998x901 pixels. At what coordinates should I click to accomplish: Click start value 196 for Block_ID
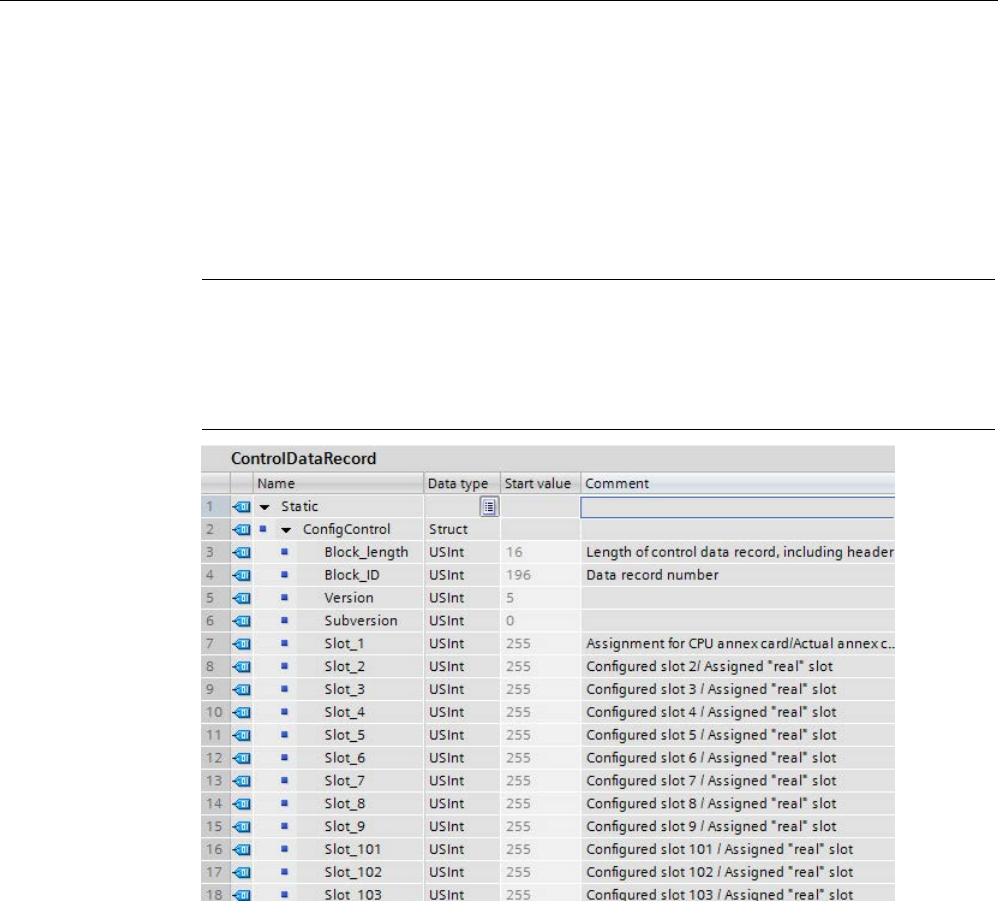[518, 575]
